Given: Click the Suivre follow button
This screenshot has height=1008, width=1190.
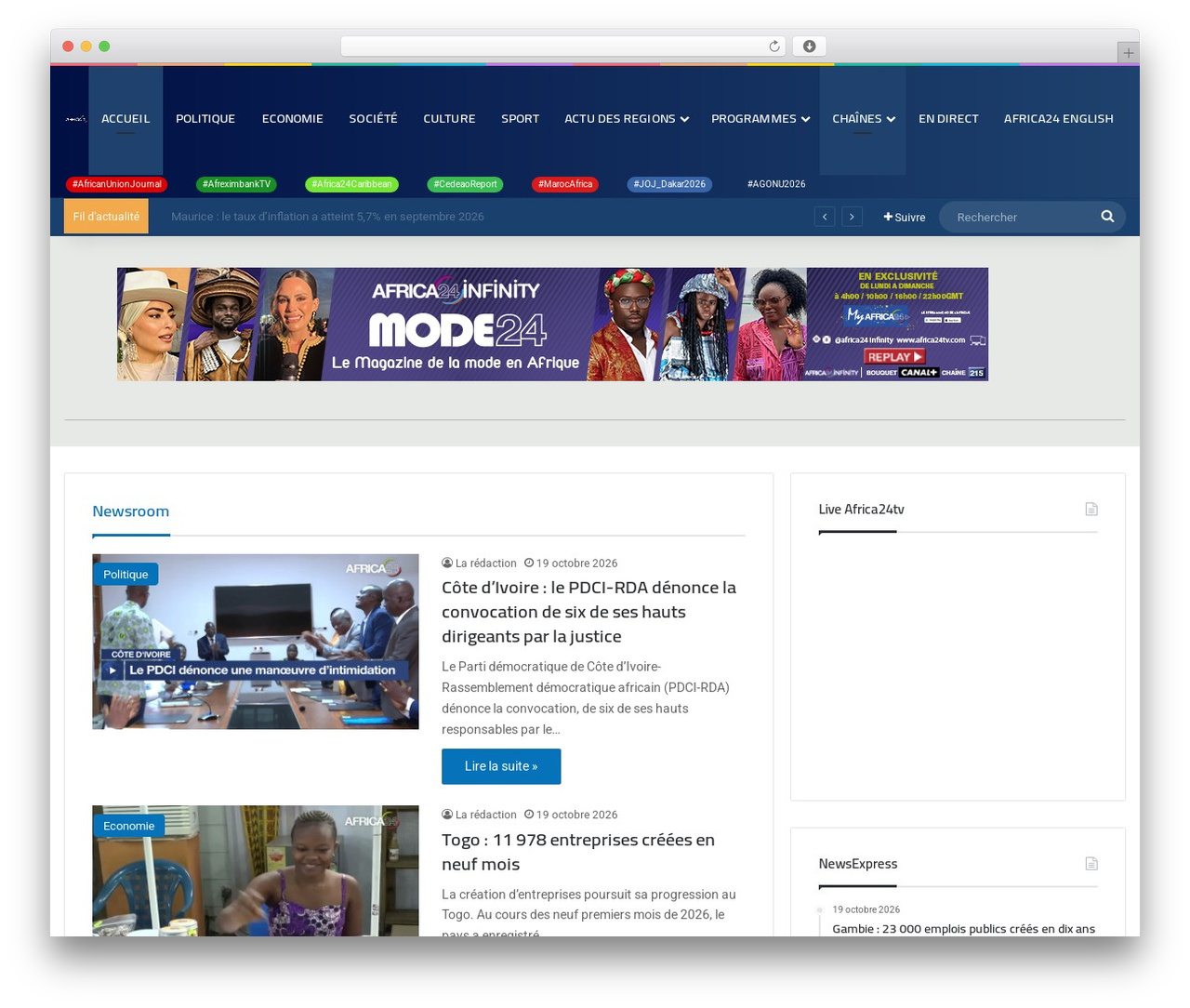Looking at the screenshot, I should coord(905,217).
